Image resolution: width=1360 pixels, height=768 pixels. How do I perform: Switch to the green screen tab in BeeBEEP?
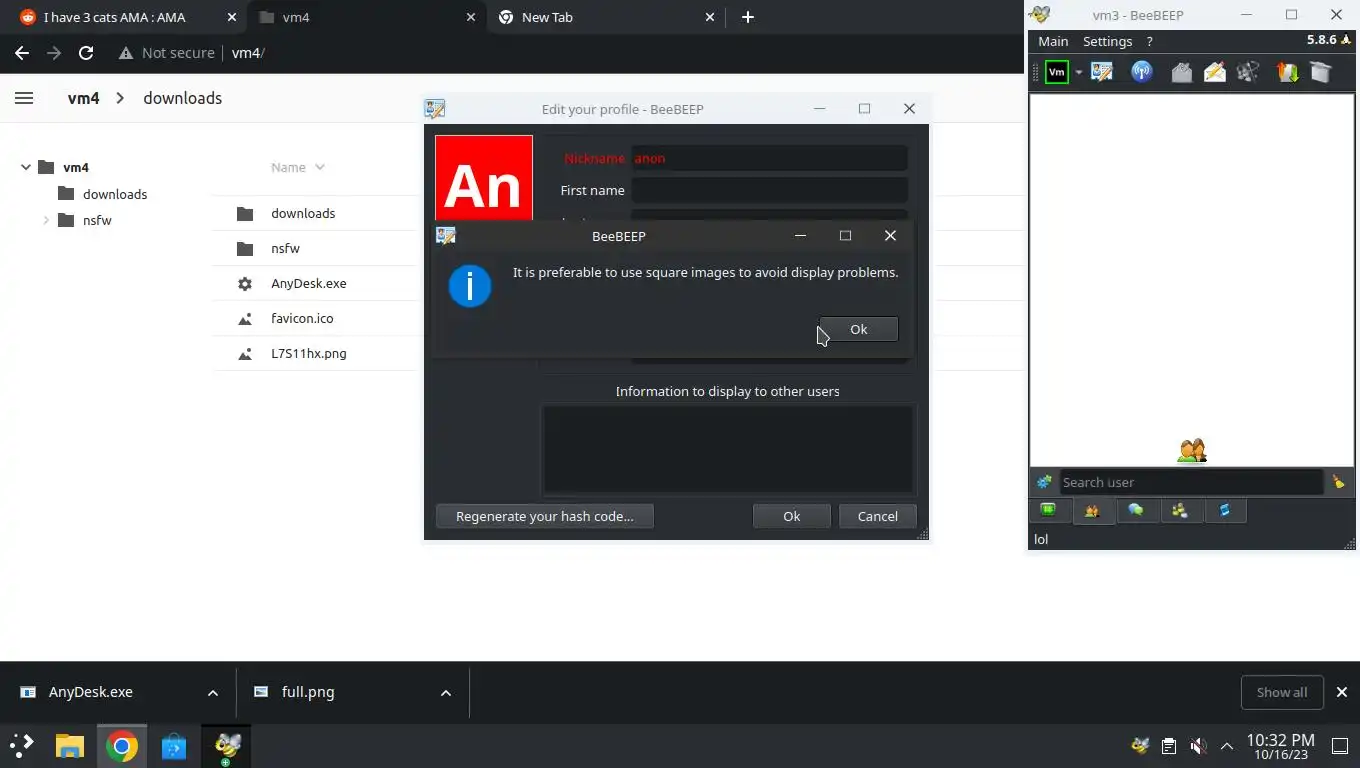click(x=1048, y=510)
